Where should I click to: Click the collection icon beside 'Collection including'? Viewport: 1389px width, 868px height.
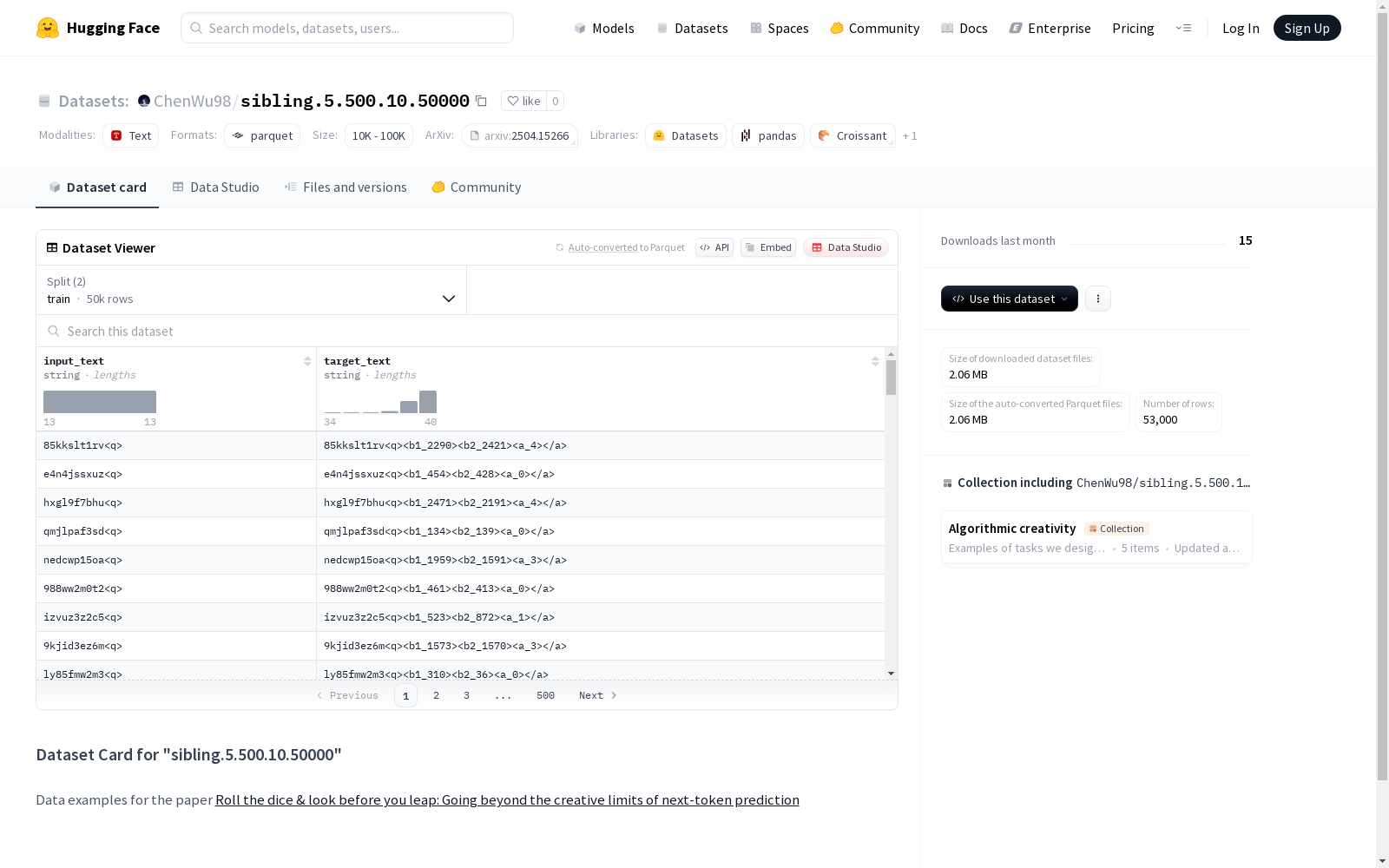tap(947, 483)
